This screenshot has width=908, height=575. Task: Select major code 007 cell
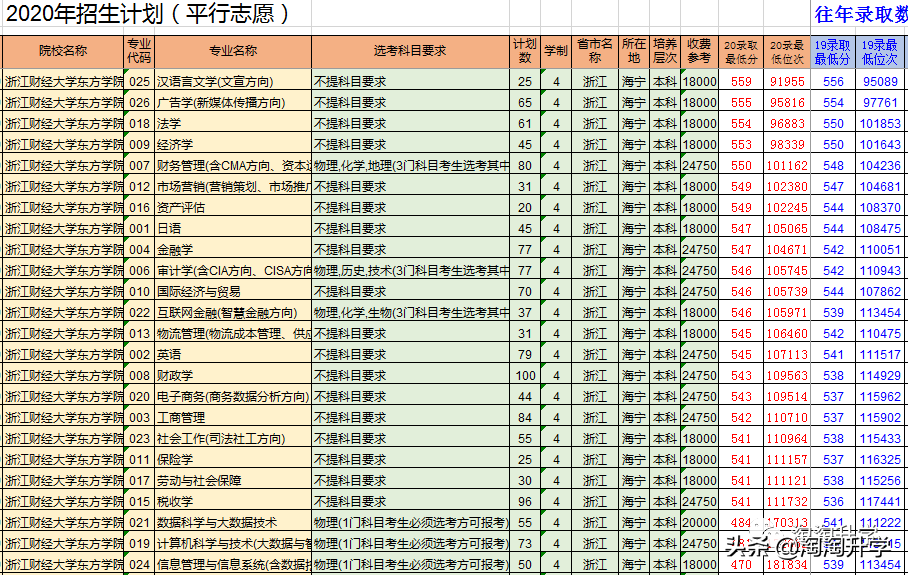coord(139,166)
